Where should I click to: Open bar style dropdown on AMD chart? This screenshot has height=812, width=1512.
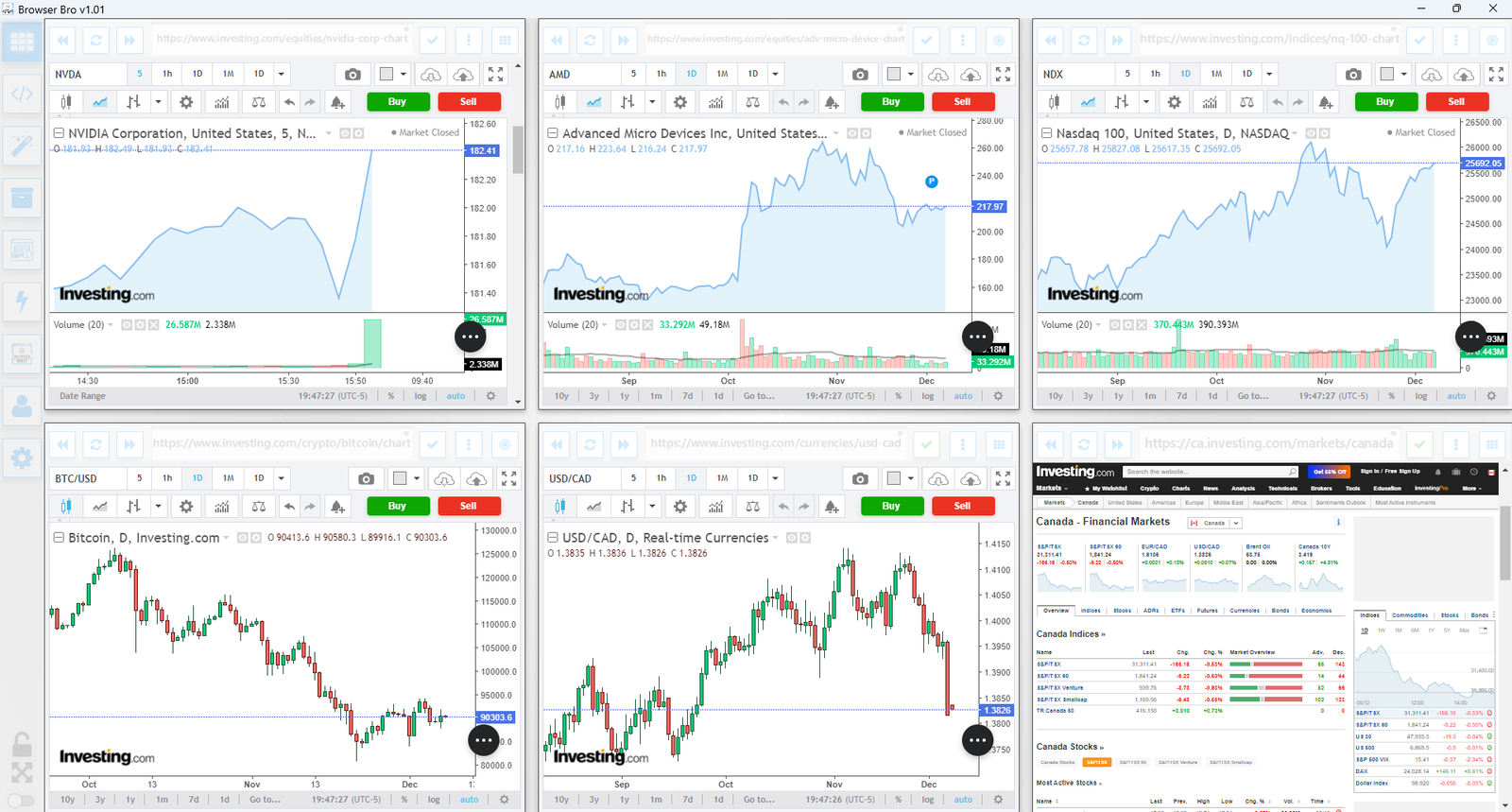[652, 102]
